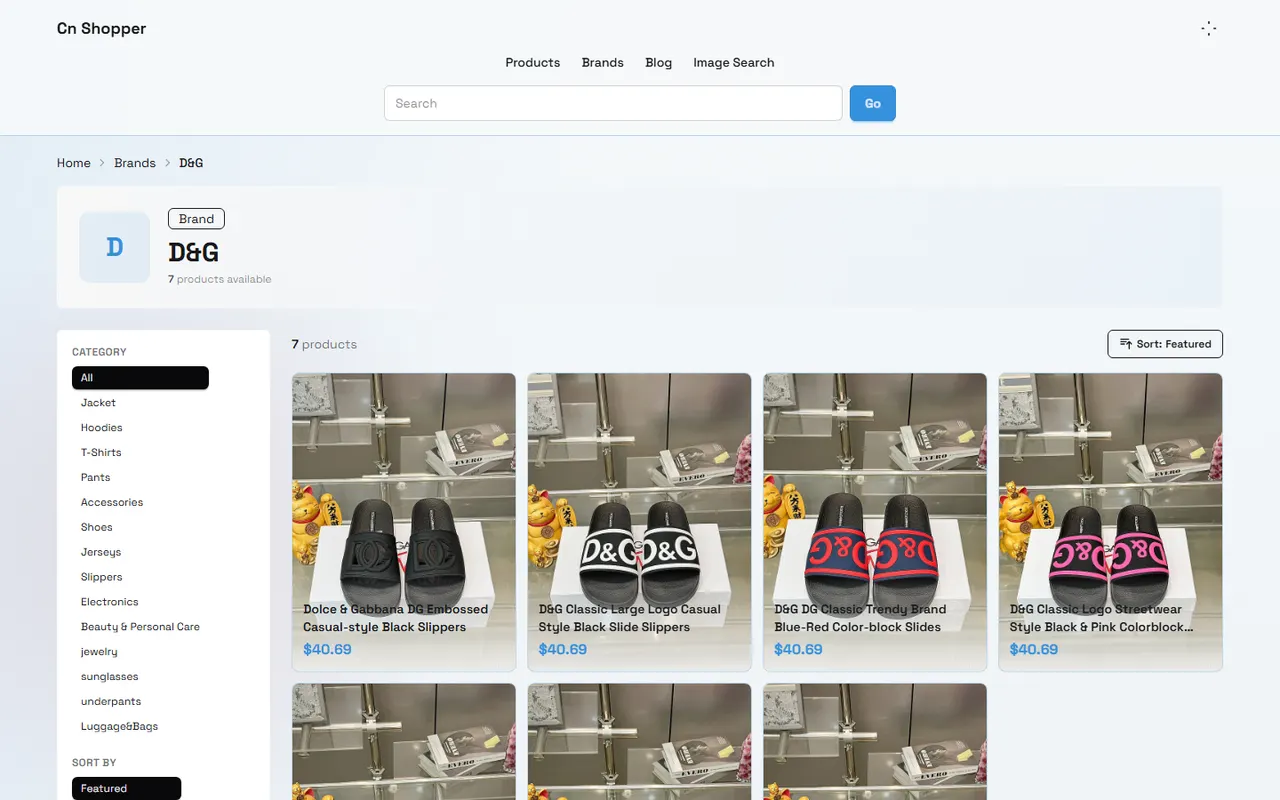Screen dimensions: 1280x800
Task: Open Black & Pink Colorblock slides product
Action: click(1110, 522)
